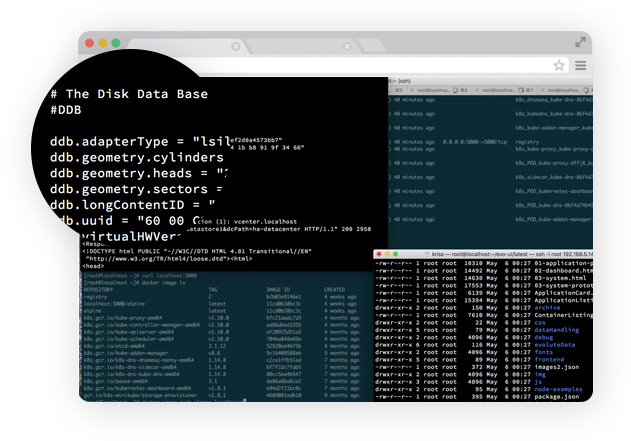
Task: Click the kriss terminal window title text
Action: pos(512,254)
